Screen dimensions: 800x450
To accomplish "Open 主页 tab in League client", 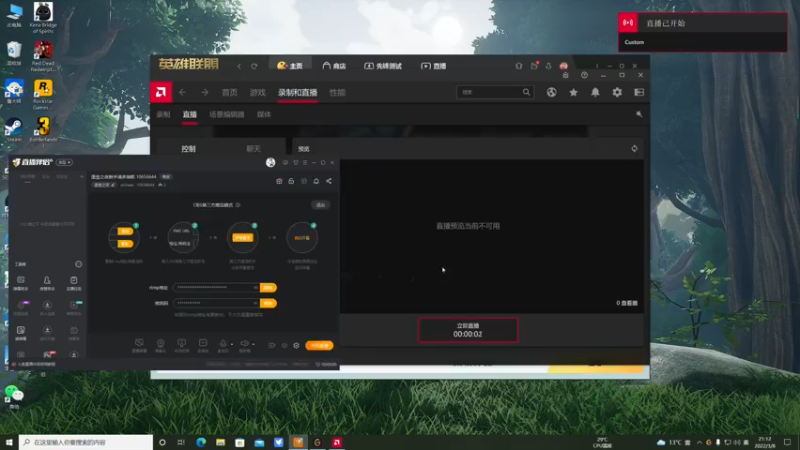I will tap(290, 66).
